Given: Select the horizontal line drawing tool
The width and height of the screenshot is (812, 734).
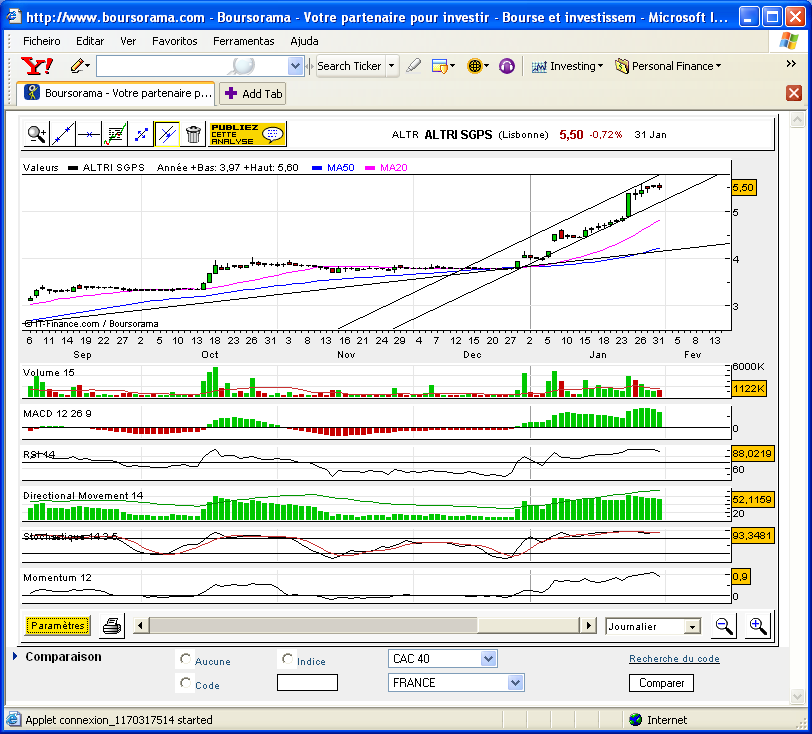Looking at the screenshot, I should 89,135.
